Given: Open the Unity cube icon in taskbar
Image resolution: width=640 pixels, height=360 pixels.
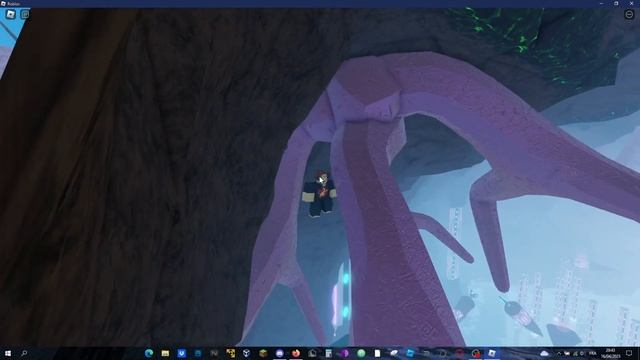Looking at the screenshot, I should point(247,353).
